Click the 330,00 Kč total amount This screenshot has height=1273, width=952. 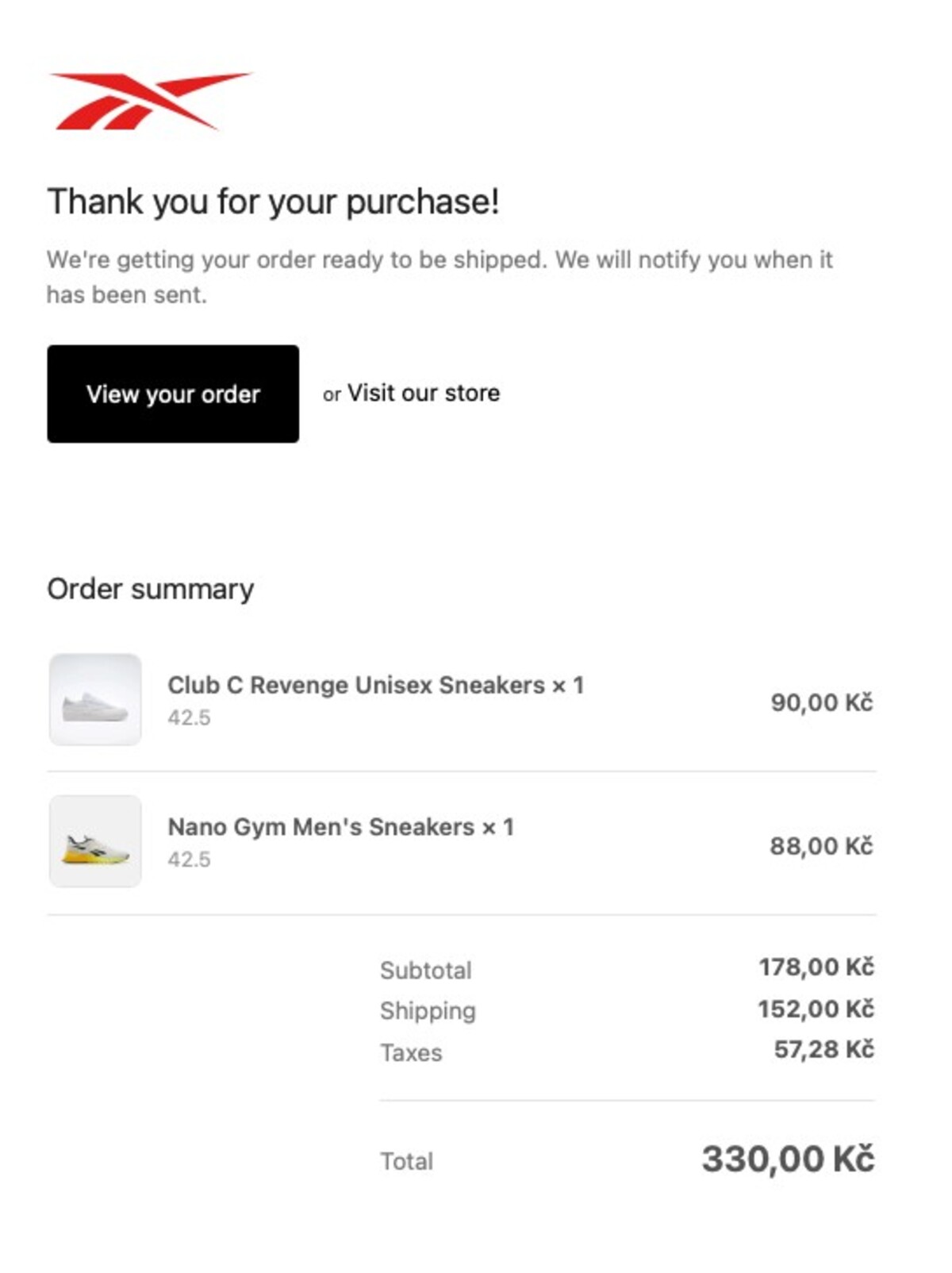tap(788, 1159)
